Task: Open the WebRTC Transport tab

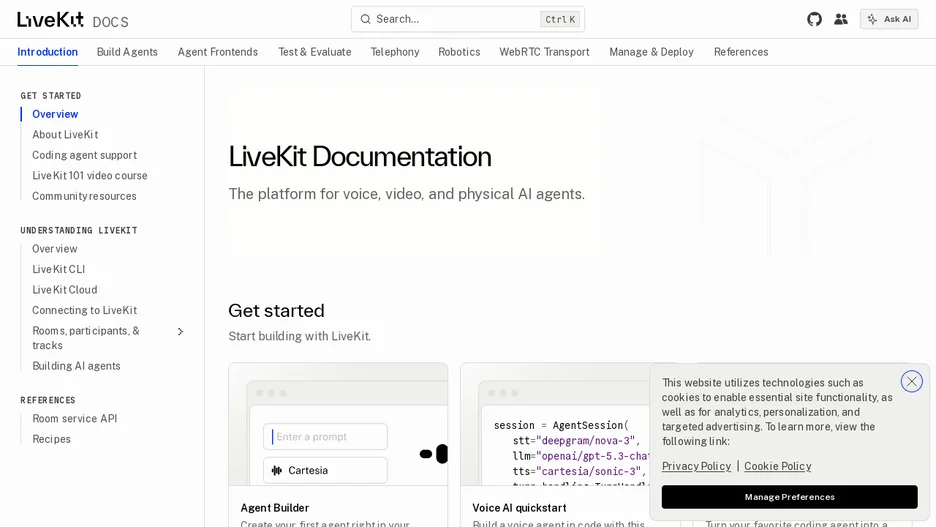Action: 544,52
